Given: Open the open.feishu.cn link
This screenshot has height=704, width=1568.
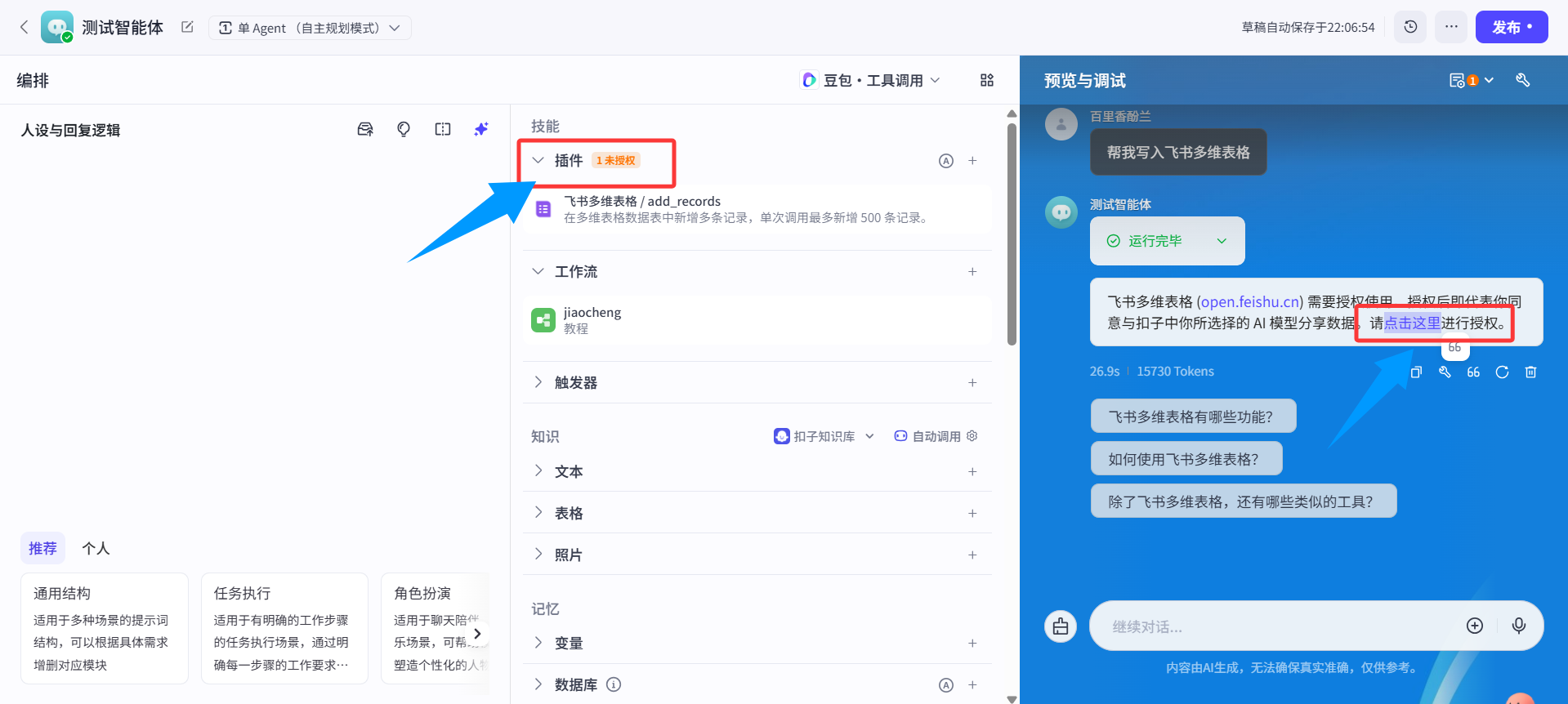Looking at the screenshot, I should pyautogui.click(x=1250, y=301).
